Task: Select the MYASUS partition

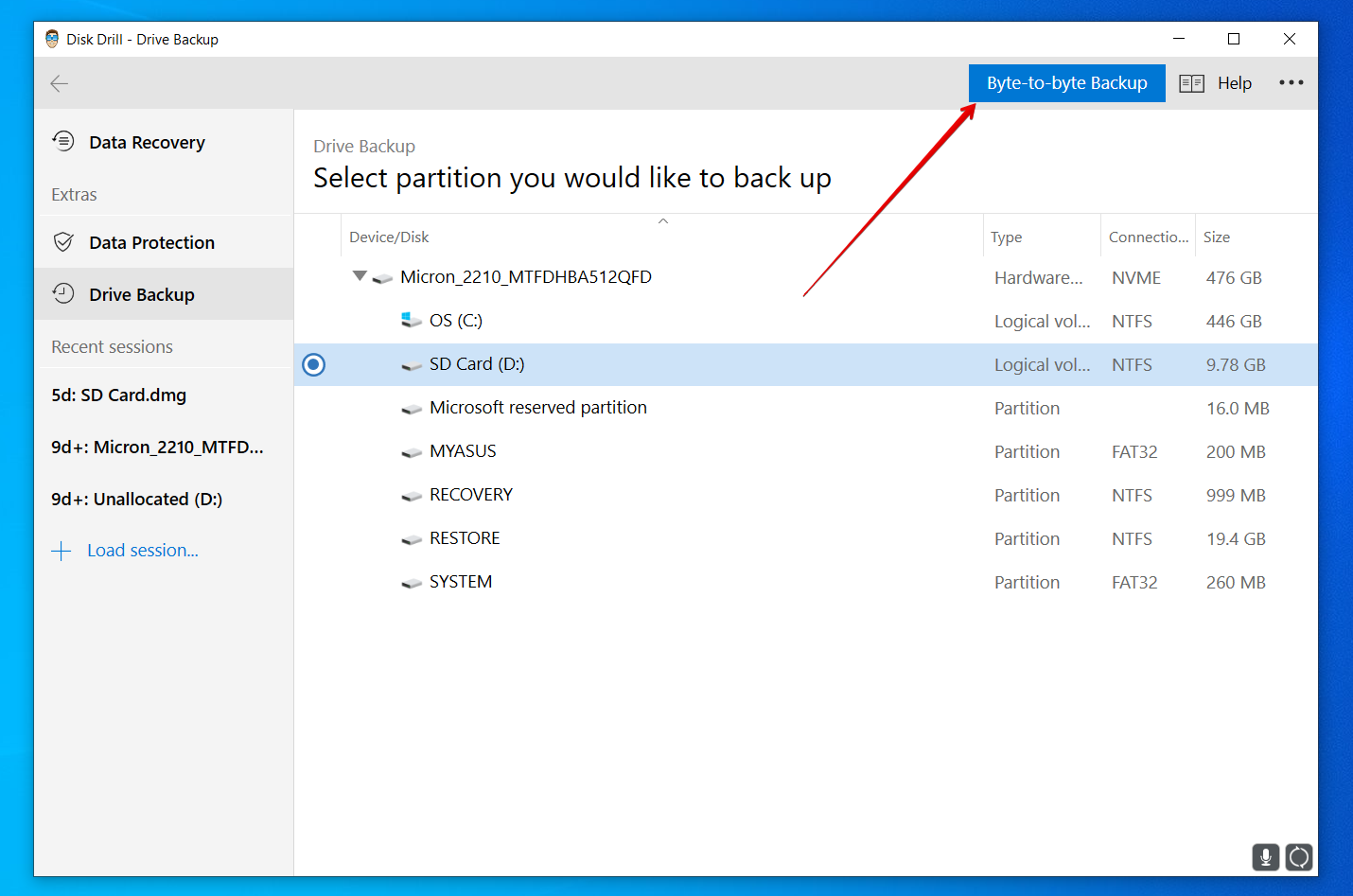Action: pyautogui.click(x=463, y=451)
